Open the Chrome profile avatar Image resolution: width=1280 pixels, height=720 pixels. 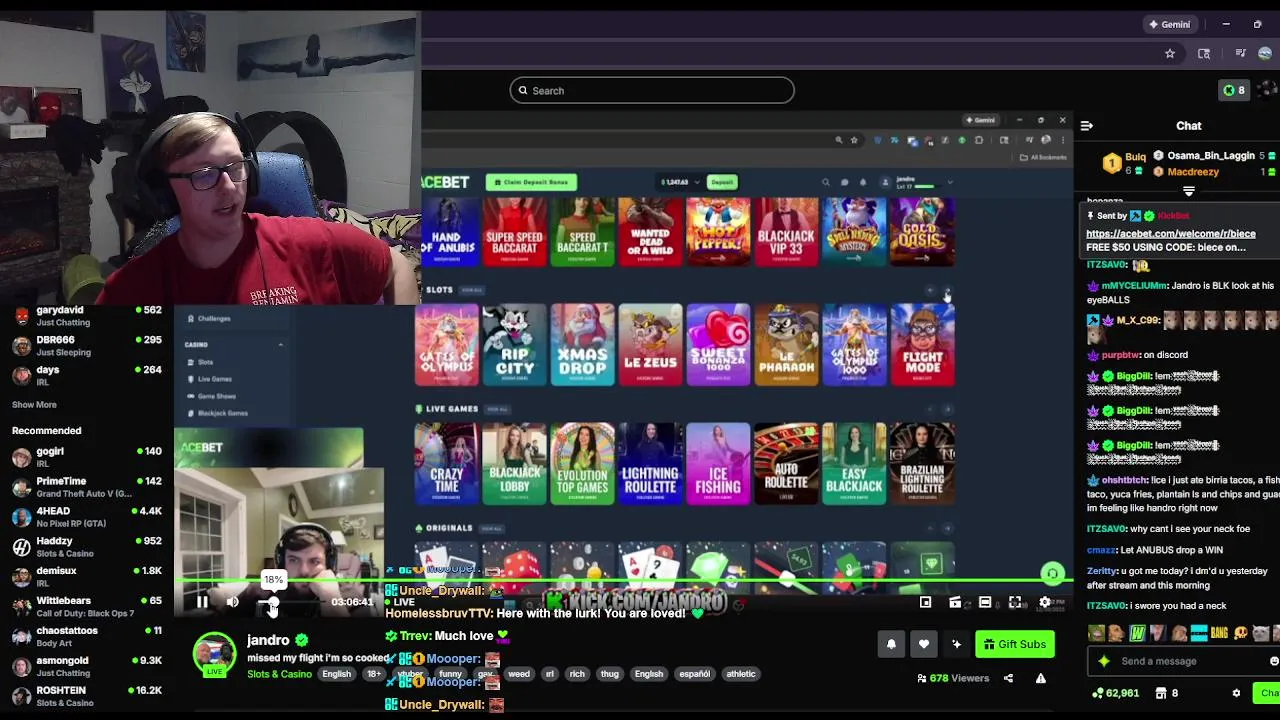(x=1265, y=54)
